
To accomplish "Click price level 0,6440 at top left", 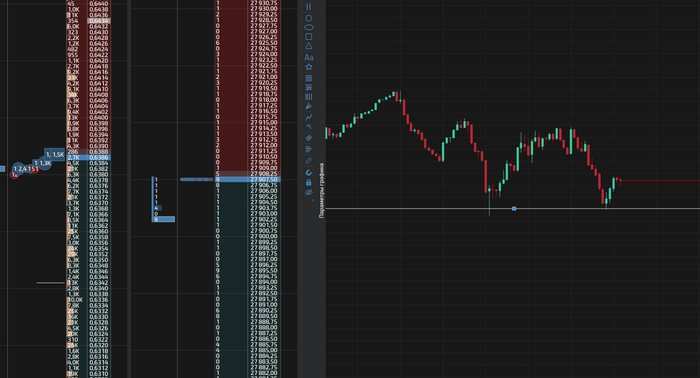I will click(98, 3).
